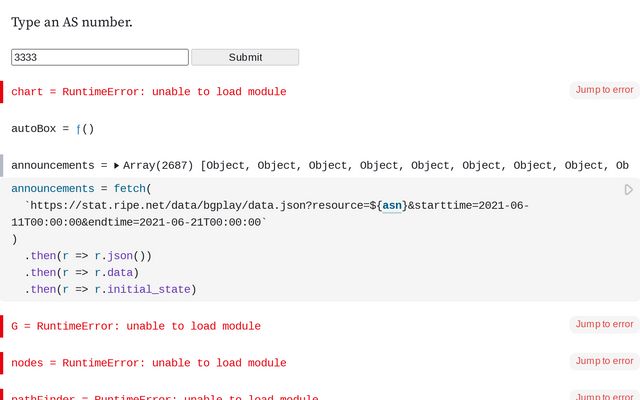
Task: Click red margin bar of G cell
Action: [x=2, y=326]
